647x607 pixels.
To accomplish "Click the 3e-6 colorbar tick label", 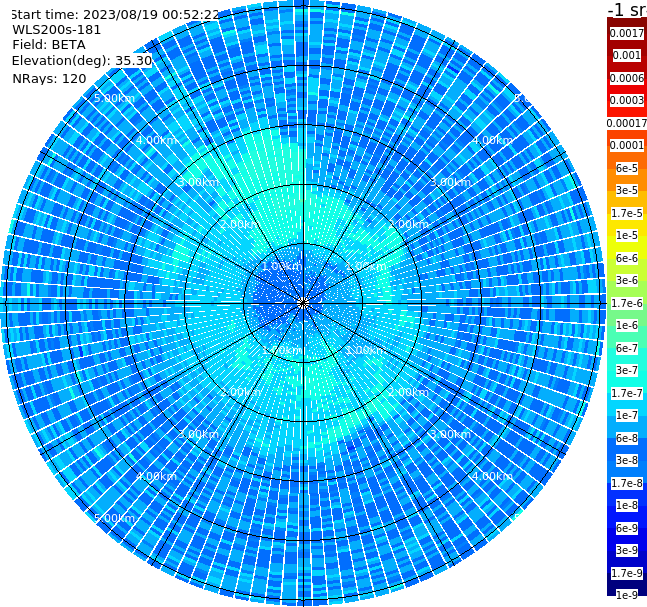I will [627, 280].
